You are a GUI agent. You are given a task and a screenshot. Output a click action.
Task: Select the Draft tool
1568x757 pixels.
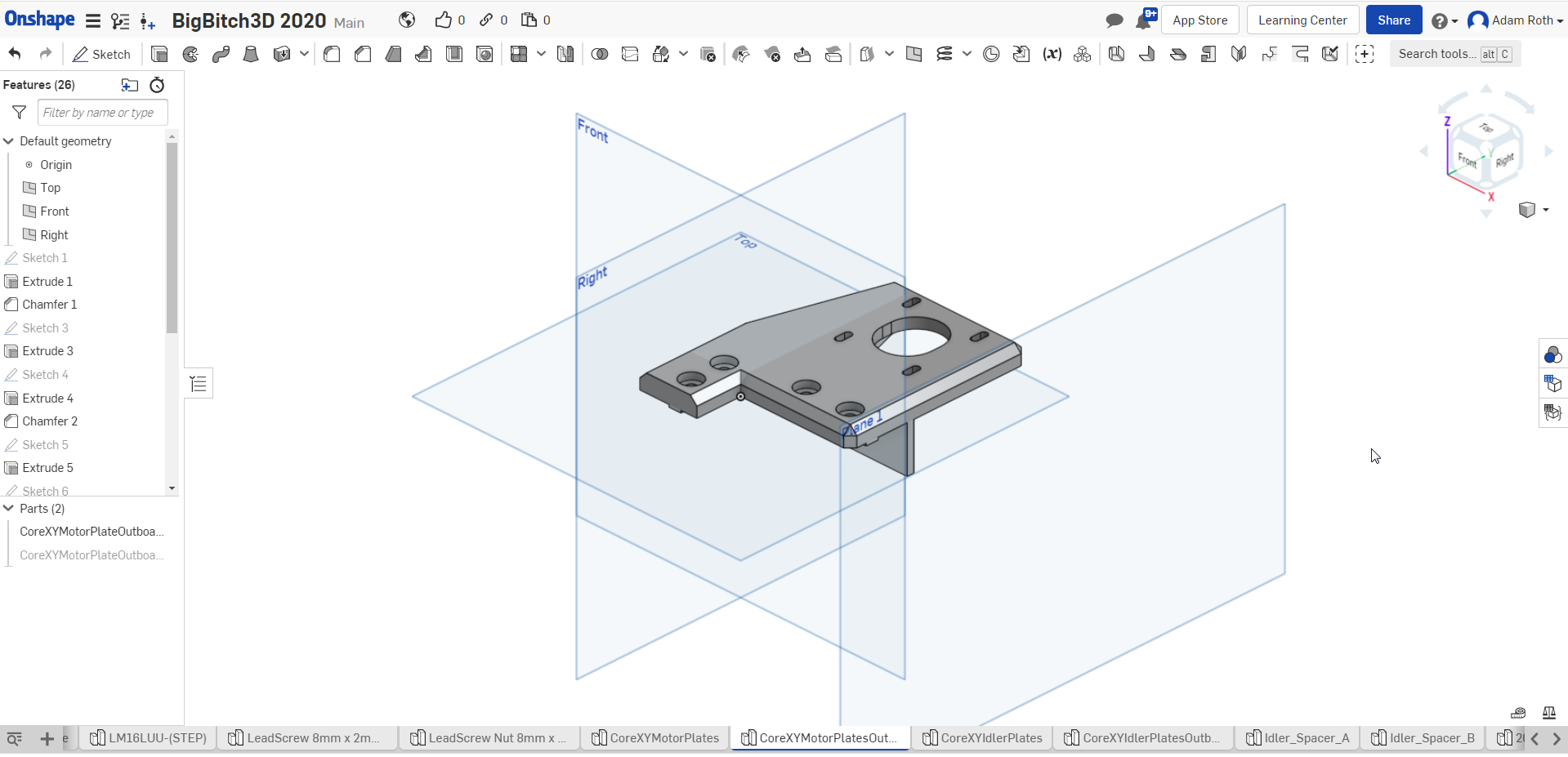point(393,54)
